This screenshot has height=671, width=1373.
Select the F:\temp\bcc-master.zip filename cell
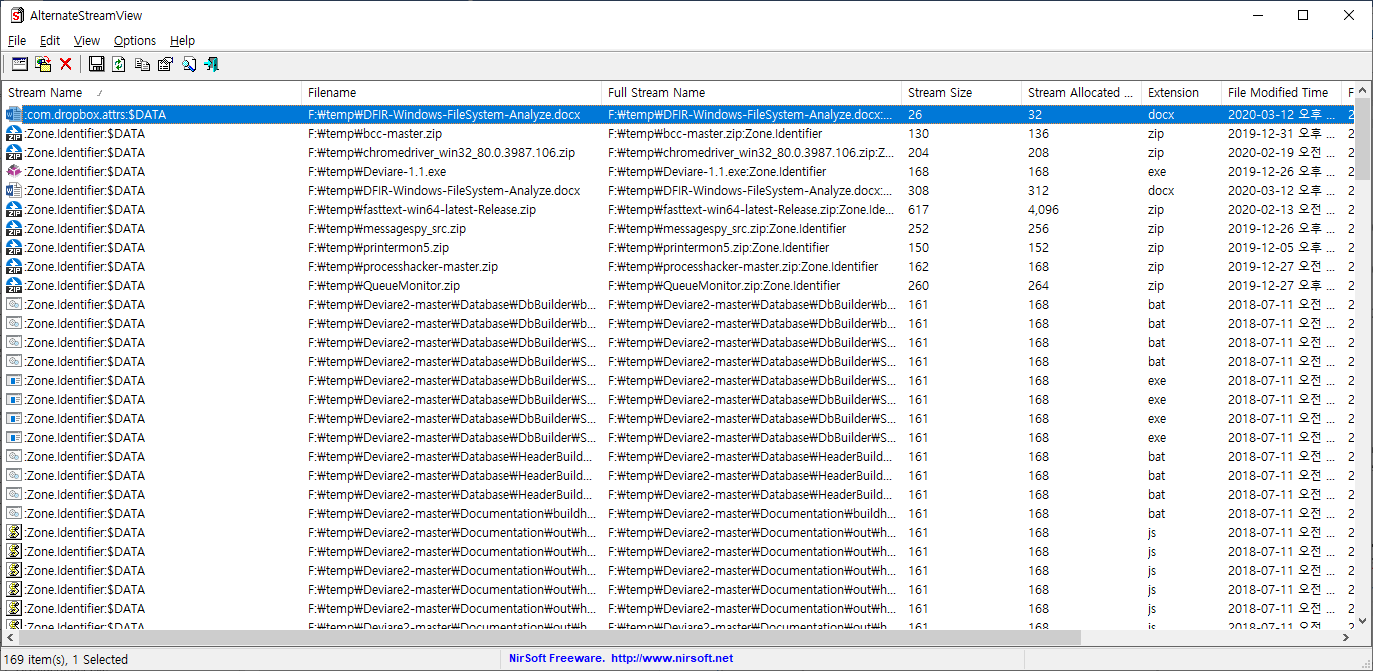click(375, 133)
